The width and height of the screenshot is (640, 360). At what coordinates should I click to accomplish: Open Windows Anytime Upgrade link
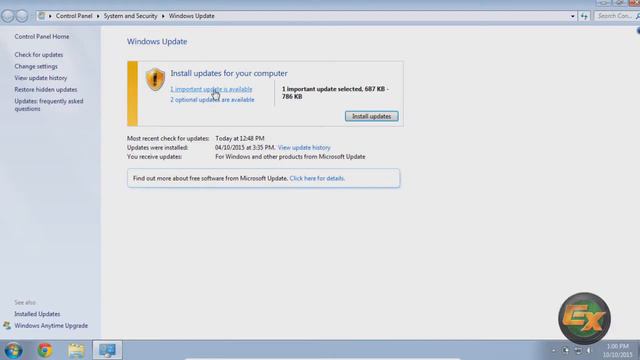[51, 326]
